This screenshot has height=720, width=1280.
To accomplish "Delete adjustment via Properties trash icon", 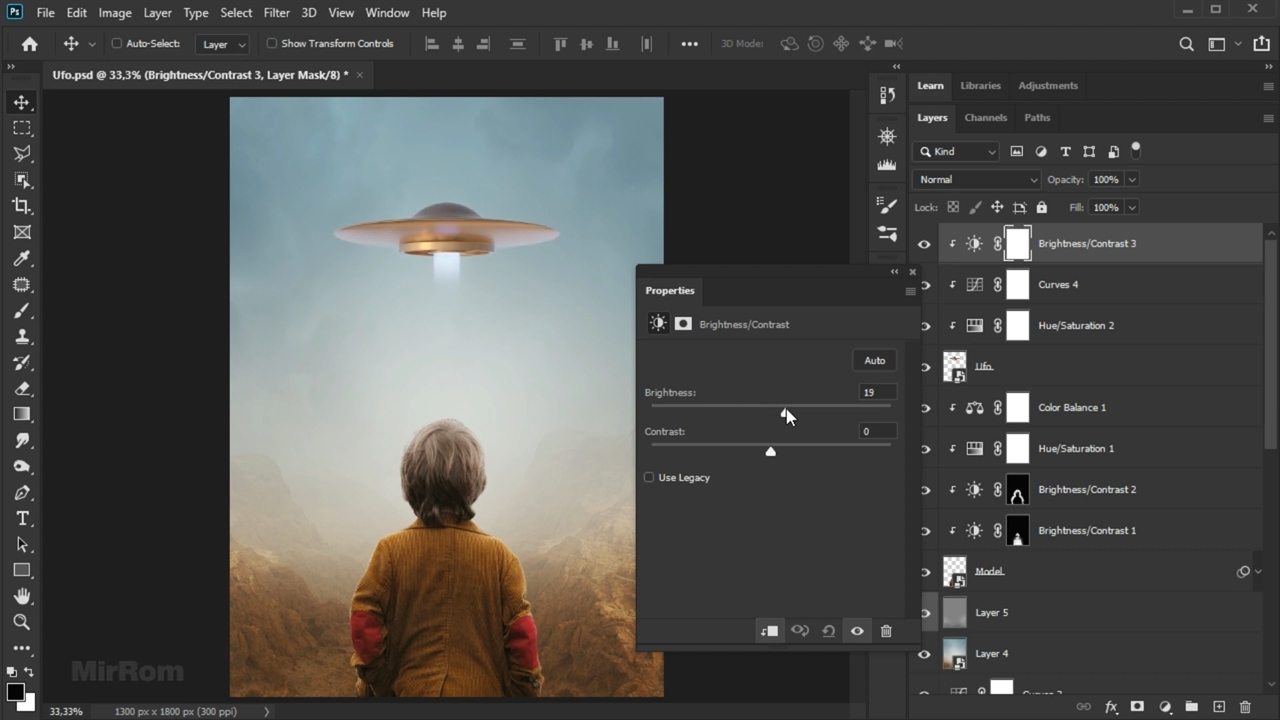I will pos(886,631).
